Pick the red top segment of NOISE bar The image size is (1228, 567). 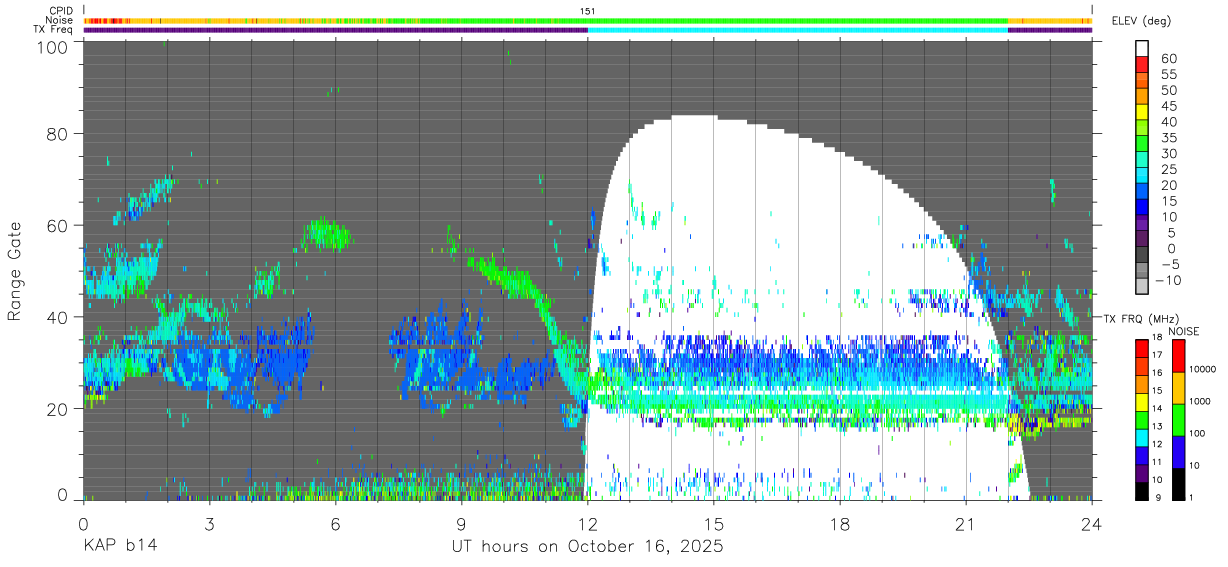[1179, 355]
